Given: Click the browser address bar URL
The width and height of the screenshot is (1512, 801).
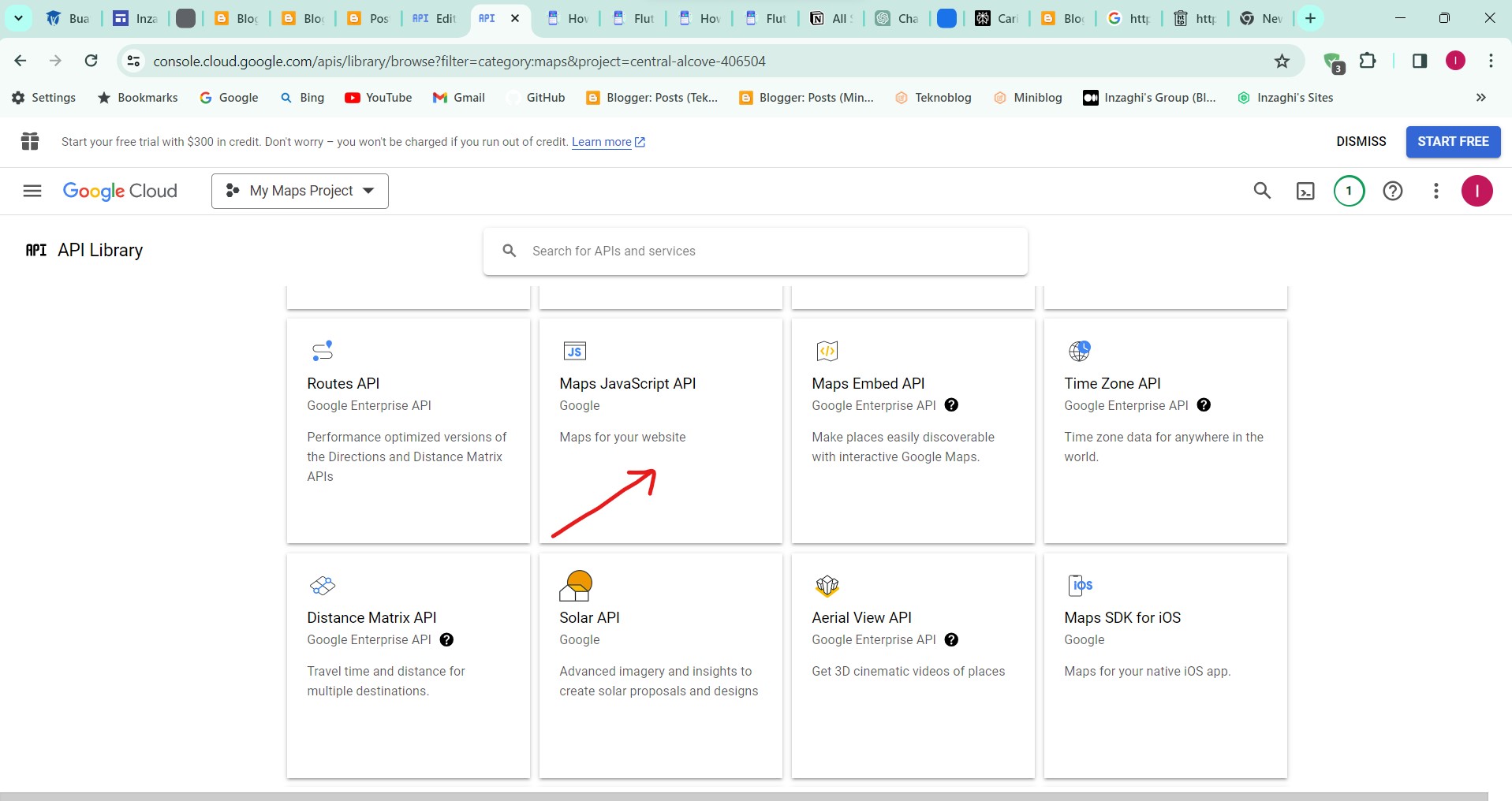Looking at the screenshot, I should 459,61.
